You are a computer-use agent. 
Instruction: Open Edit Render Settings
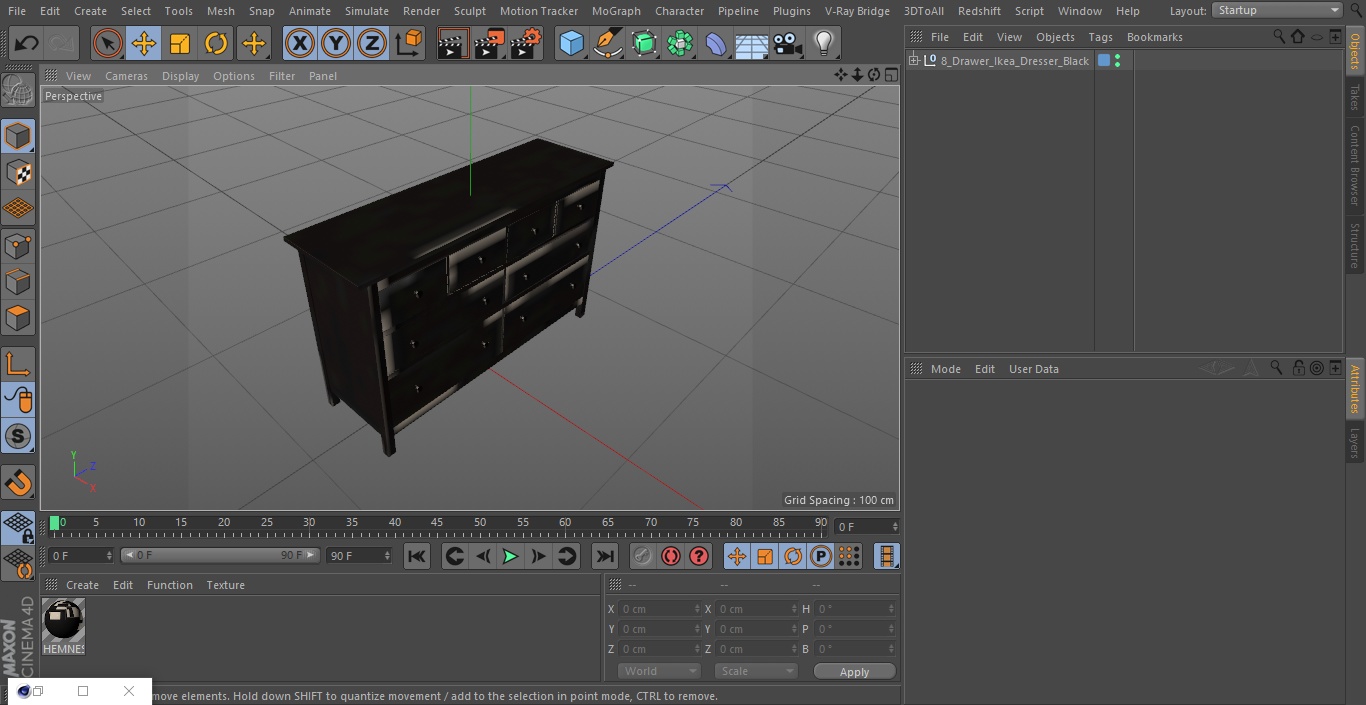click(x=526, y=43)
